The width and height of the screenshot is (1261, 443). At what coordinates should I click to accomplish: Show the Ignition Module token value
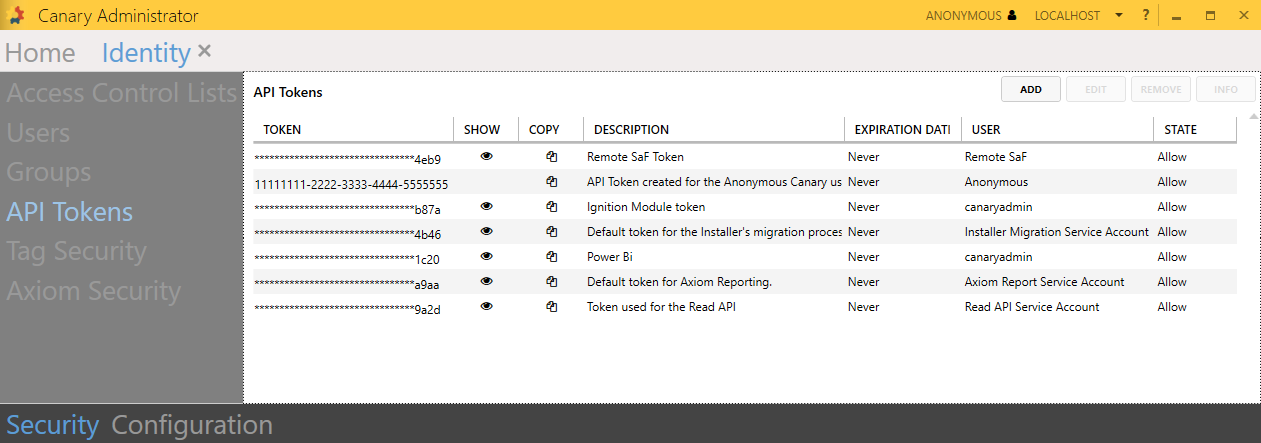[x=487, y=207]
